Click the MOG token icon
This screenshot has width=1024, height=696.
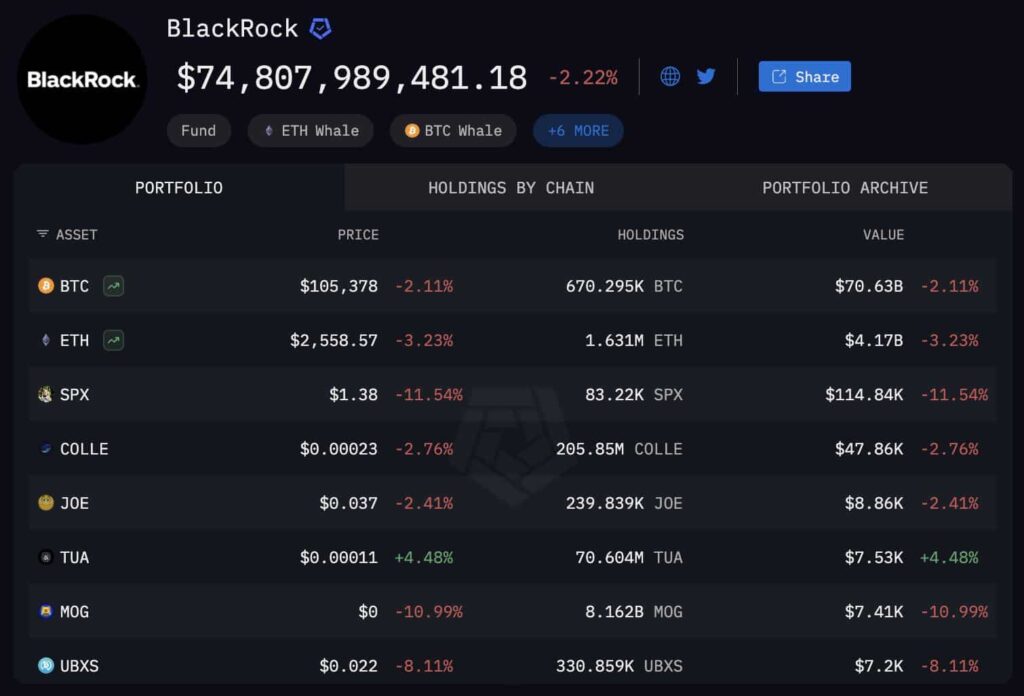tap(46, 611)
